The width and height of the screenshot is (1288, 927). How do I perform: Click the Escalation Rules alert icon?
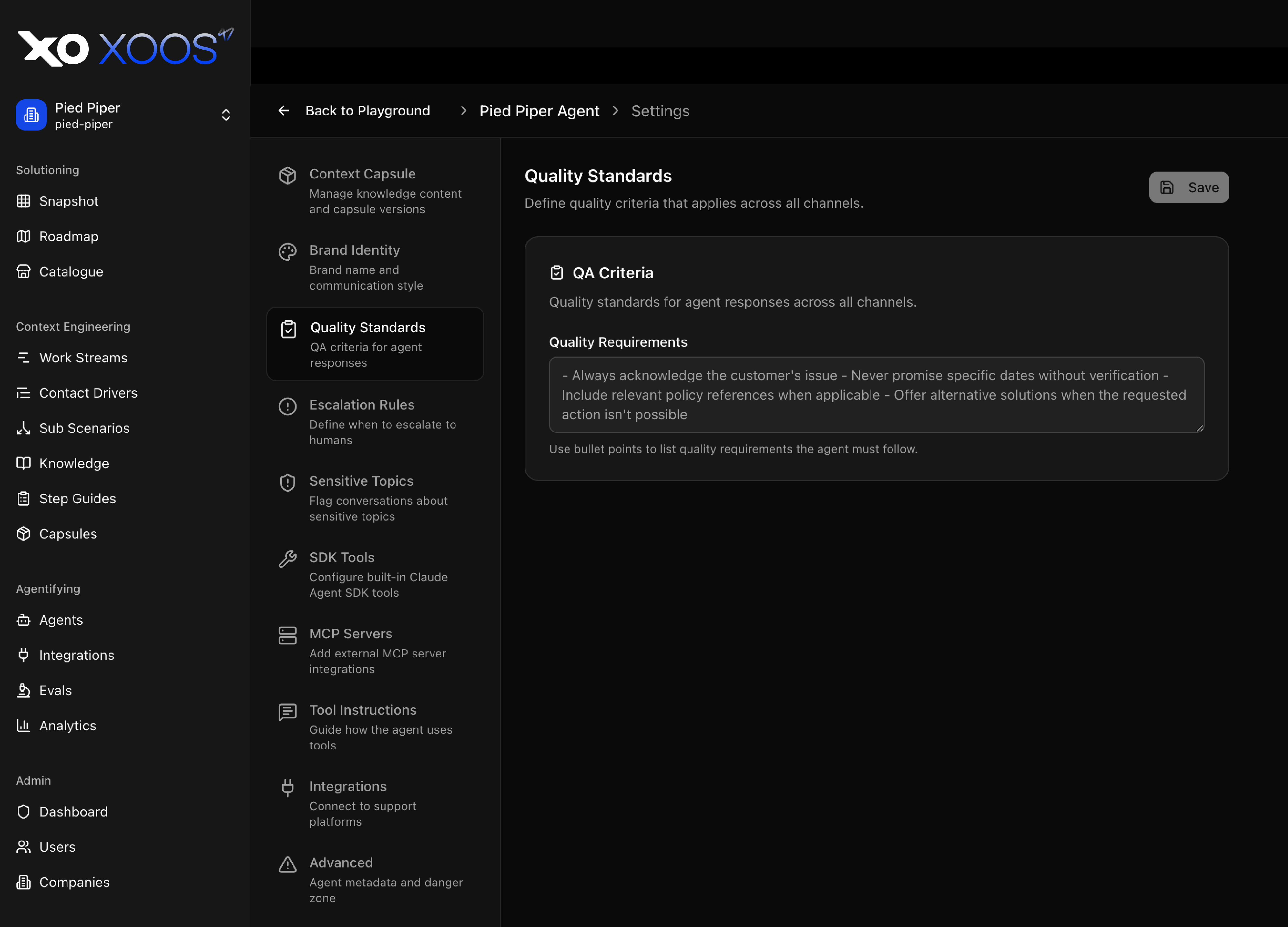tap(287, 406)
